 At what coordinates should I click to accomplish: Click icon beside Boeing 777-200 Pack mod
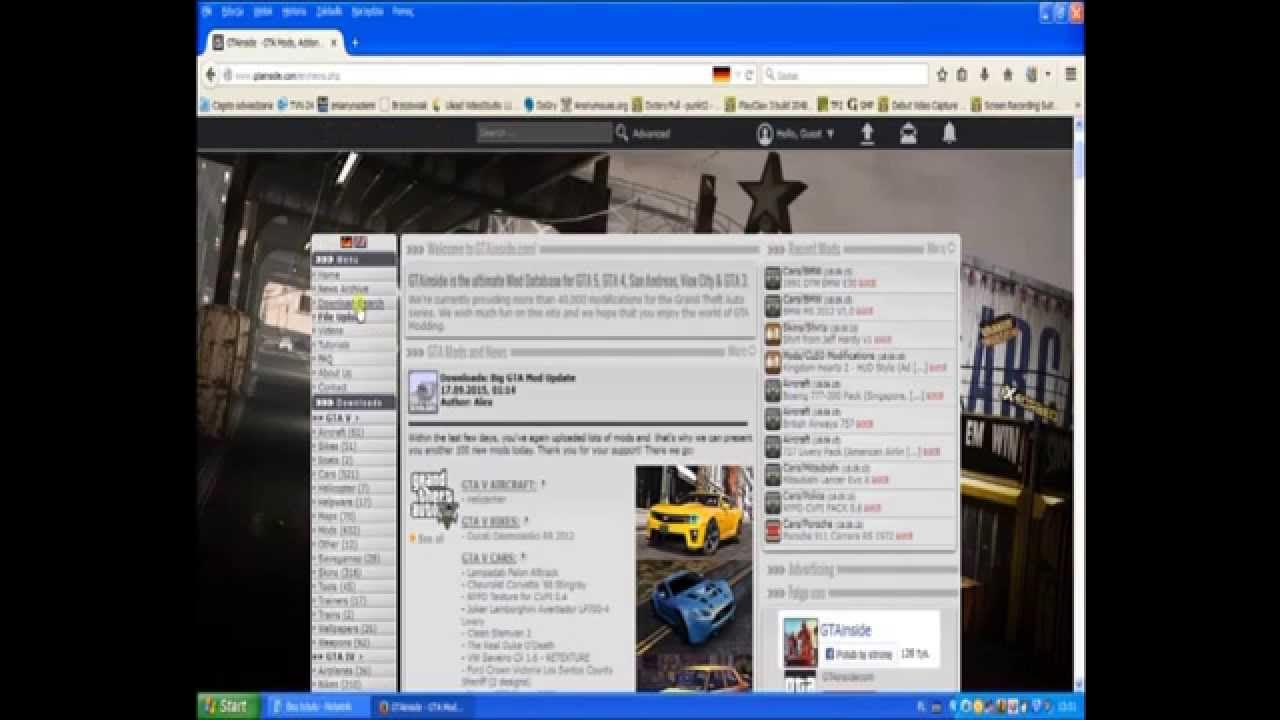[x=773, y=390]
